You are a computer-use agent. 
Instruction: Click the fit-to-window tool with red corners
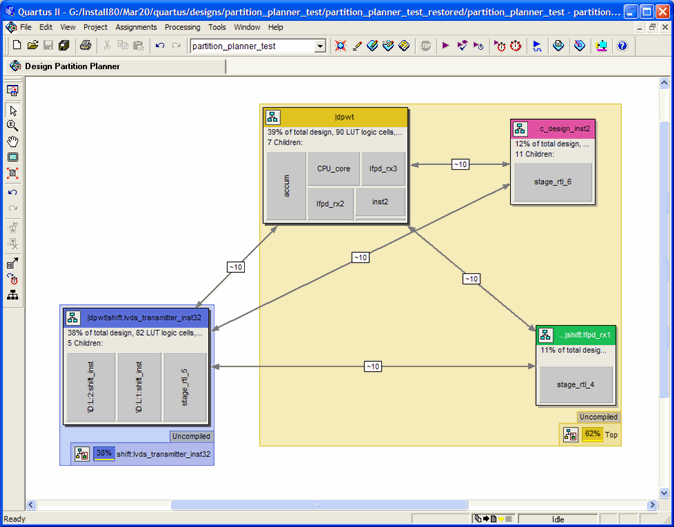coord(12,174)
